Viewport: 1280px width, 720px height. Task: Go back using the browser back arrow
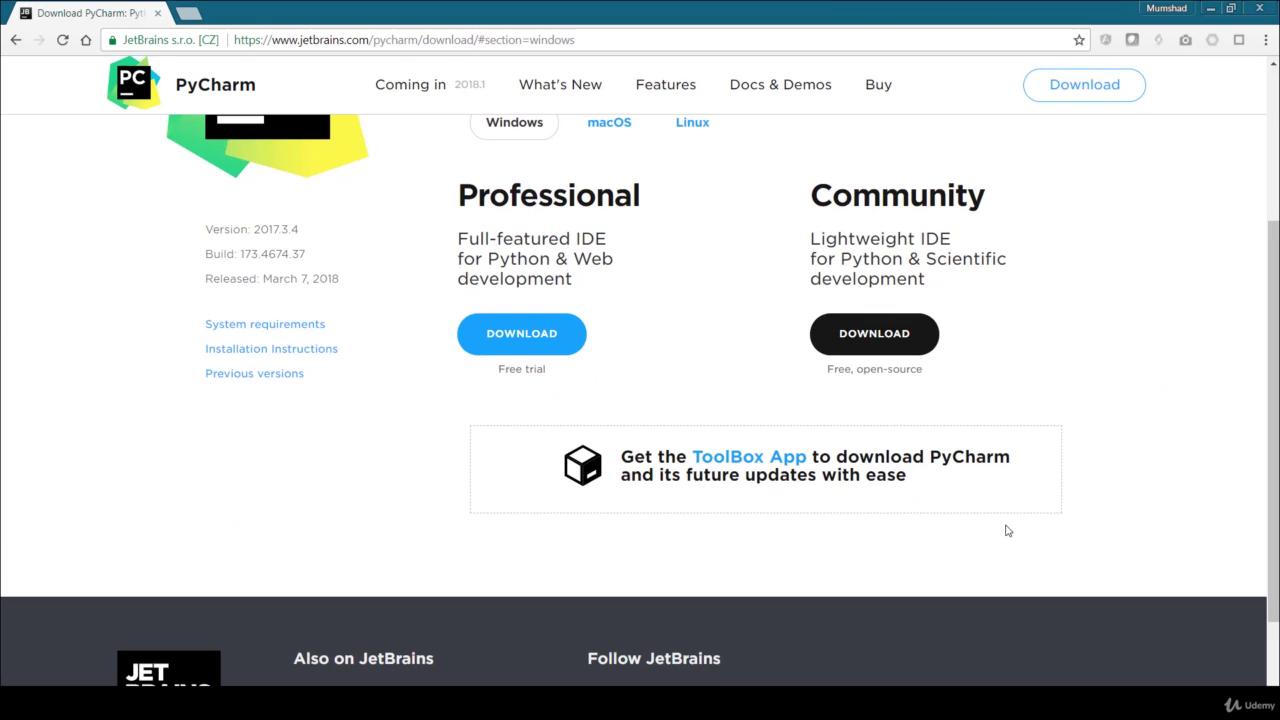coord(16,40)
